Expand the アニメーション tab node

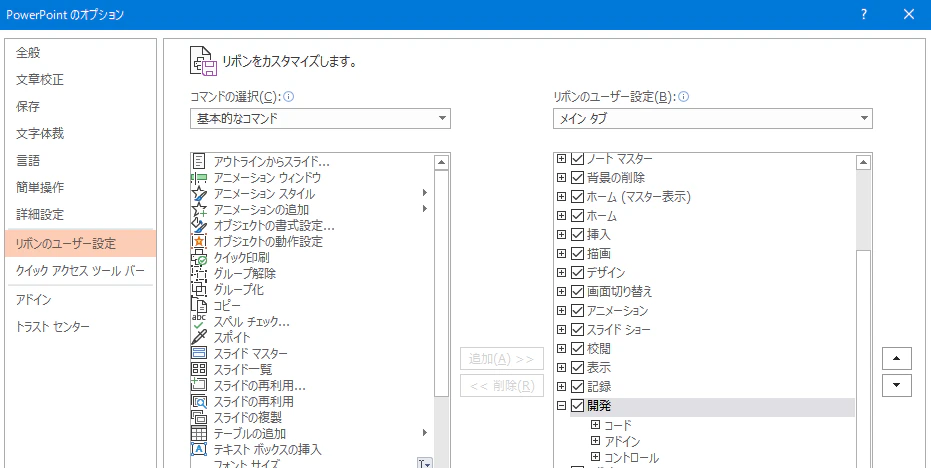[561, 311]
